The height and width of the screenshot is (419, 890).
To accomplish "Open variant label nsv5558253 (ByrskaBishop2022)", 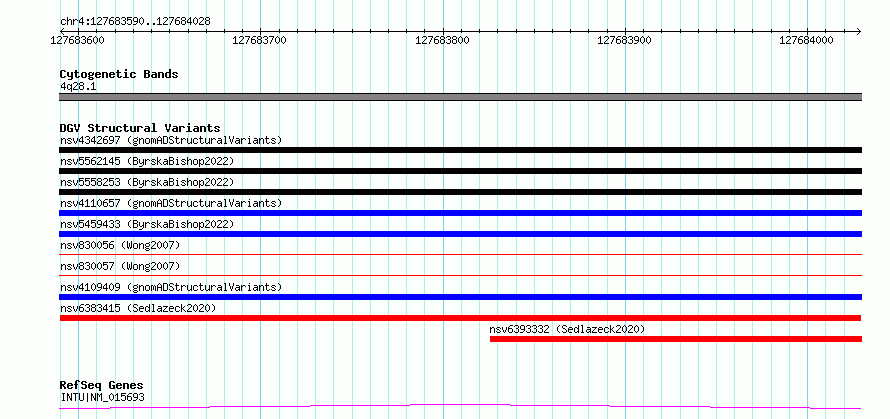I will pos(147,182).
